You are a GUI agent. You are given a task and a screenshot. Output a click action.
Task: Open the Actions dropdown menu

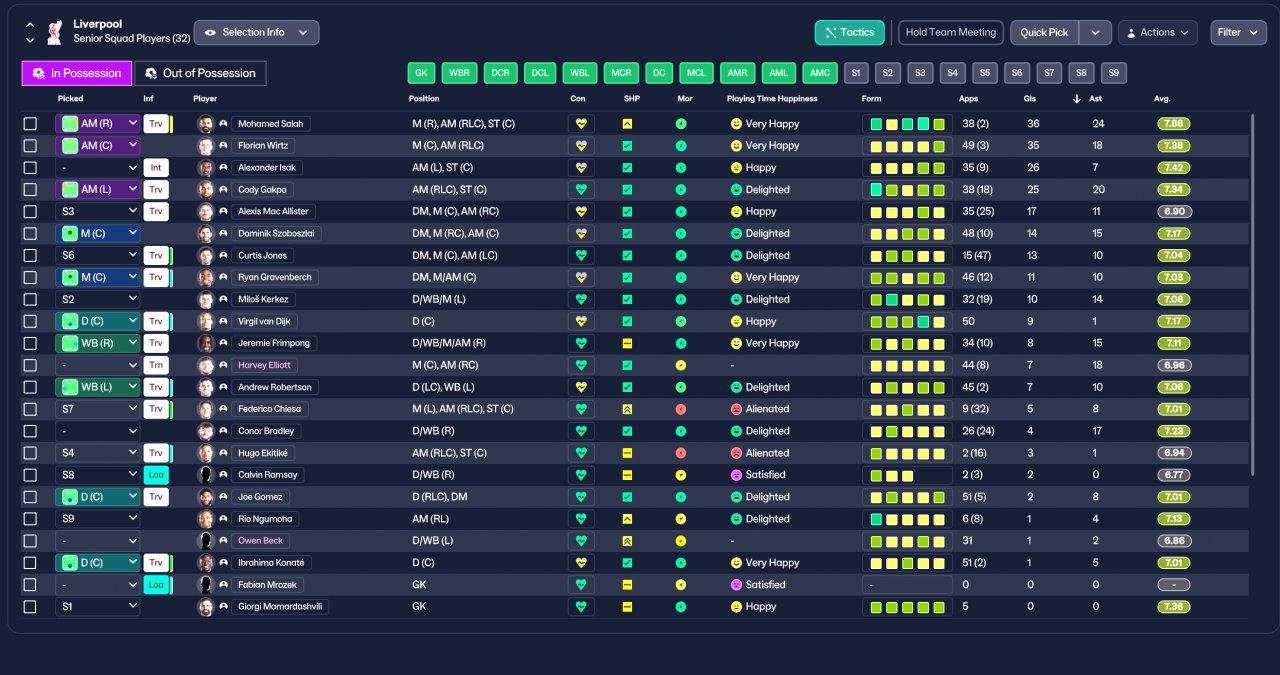click(x=1157, y=33)
